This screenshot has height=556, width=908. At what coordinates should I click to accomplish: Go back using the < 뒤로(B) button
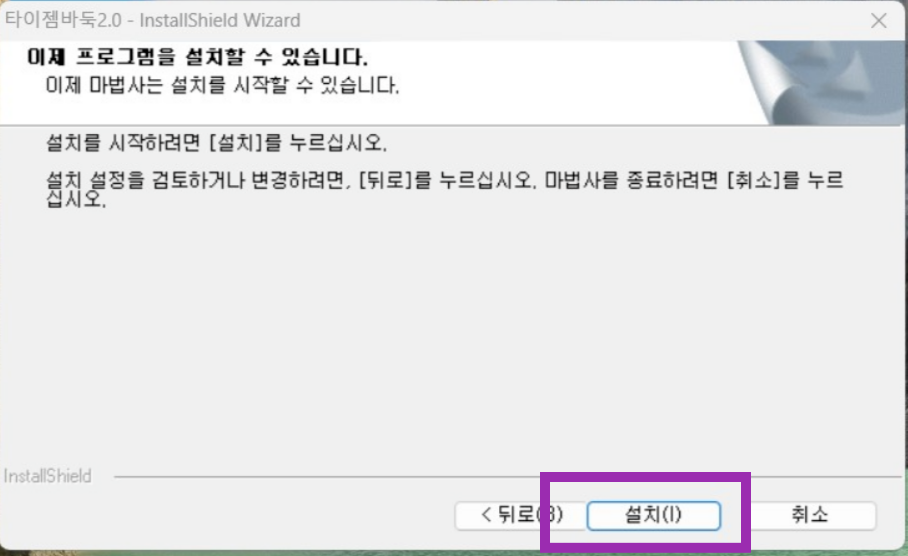point(519,515)
